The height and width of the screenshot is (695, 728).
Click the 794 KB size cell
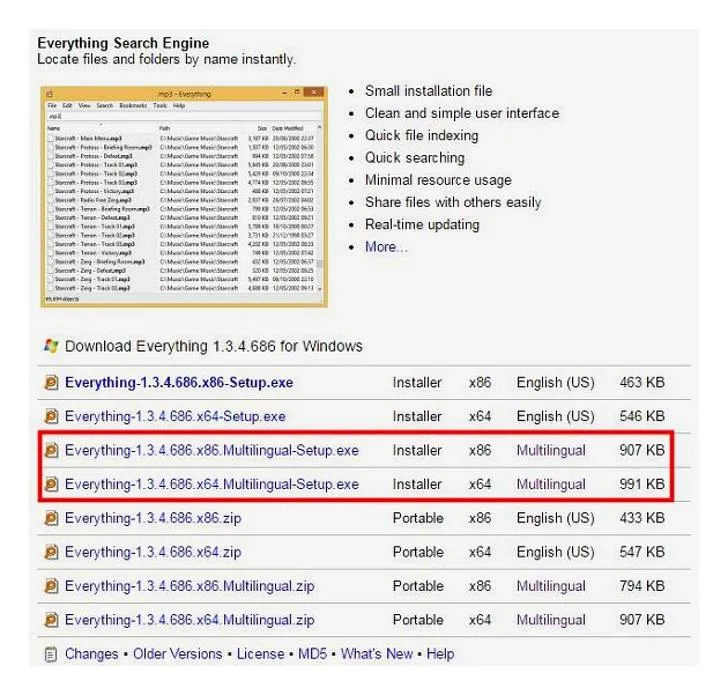pyautogui.click(x=642, y=586)
